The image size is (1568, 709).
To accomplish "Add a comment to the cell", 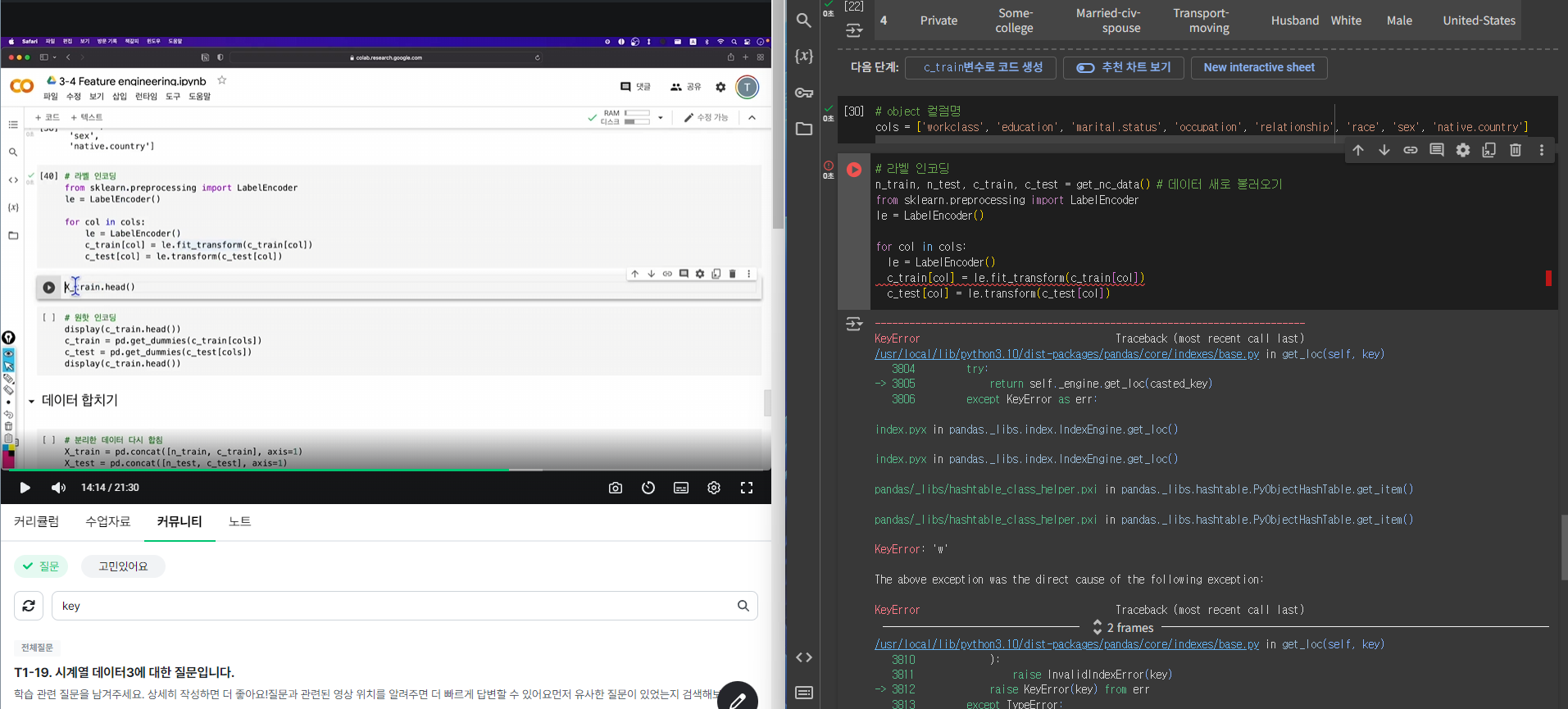I will pyautogui.click(x=1437, y=150).
